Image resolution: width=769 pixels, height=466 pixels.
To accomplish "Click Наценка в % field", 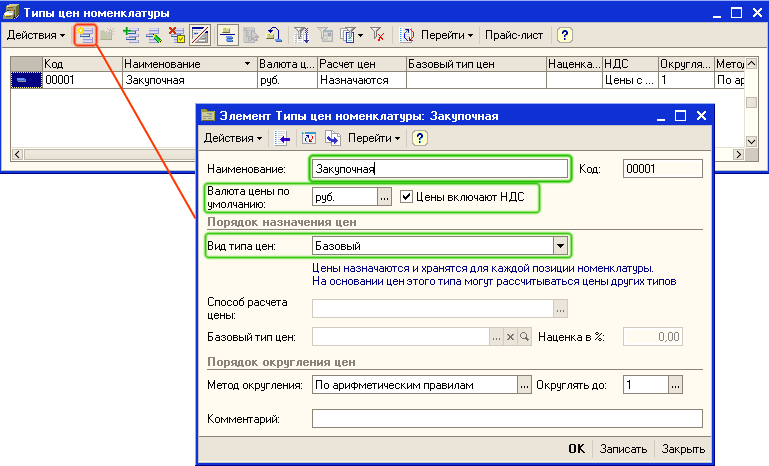I will click(653, 337).
